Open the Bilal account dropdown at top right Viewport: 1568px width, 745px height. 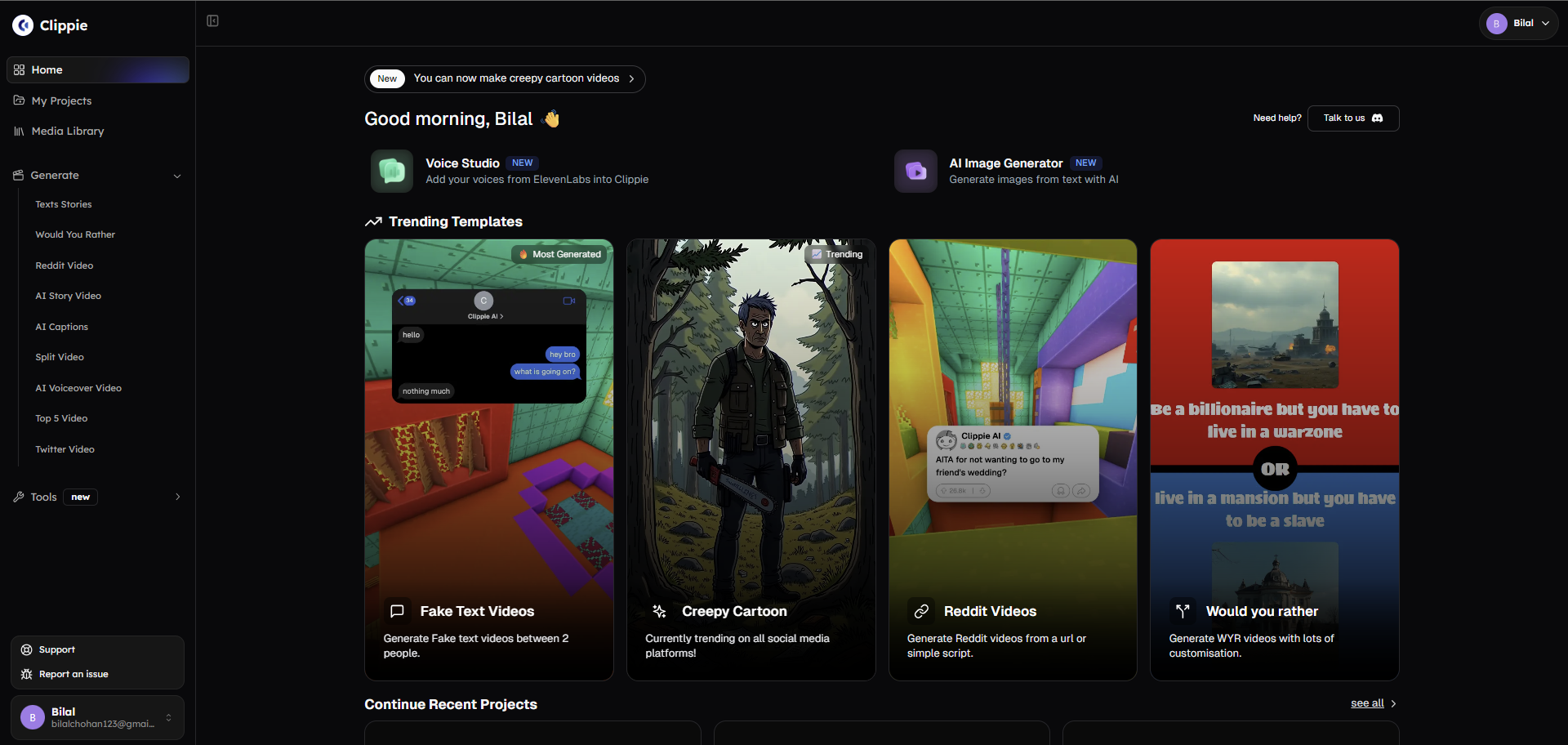pyautogui.click(x=1518, y=24)
